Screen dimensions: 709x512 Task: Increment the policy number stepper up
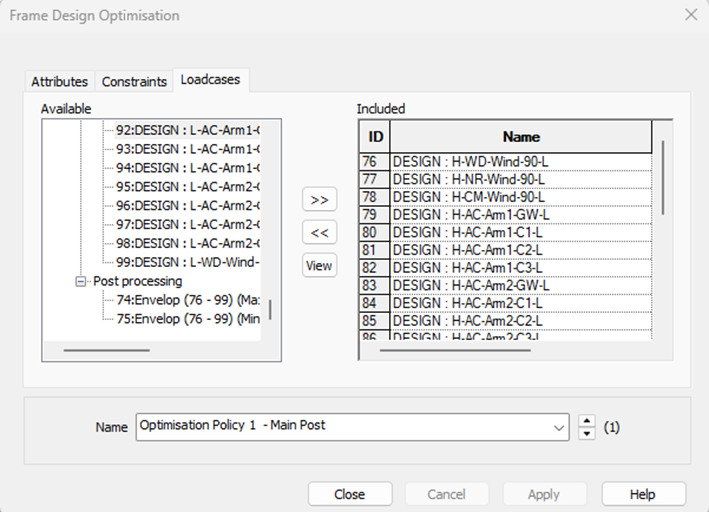[x=587, y=420]
